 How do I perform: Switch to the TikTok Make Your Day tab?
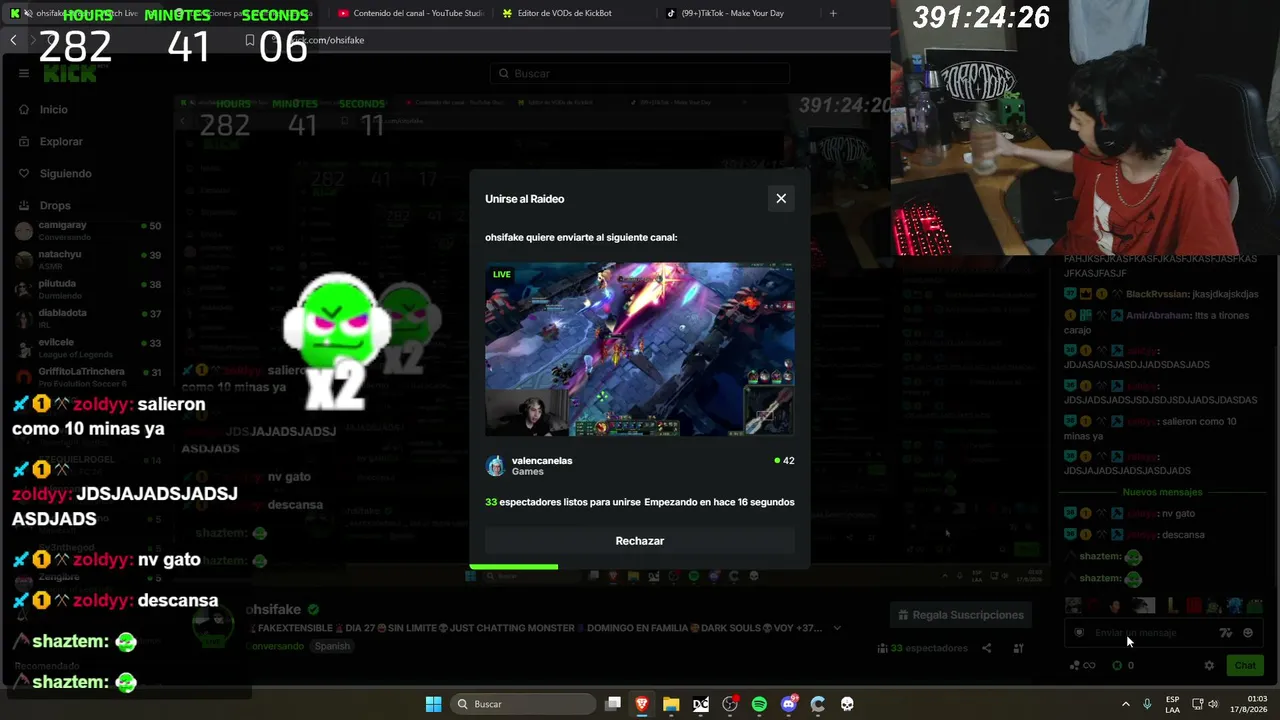point(740,13)
